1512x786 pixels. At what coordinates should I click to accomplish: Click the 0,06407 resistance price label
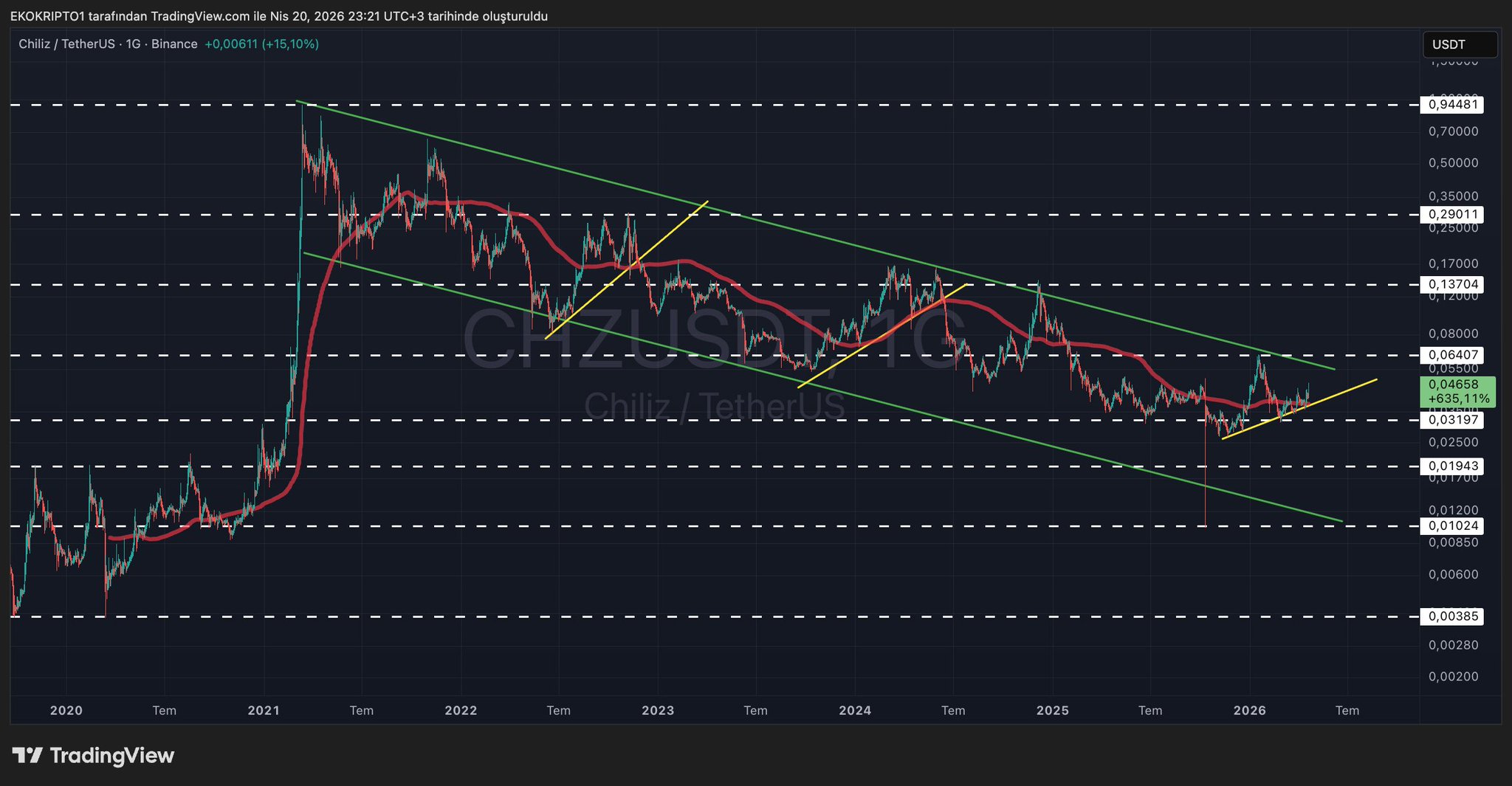tap(1452, 355)
